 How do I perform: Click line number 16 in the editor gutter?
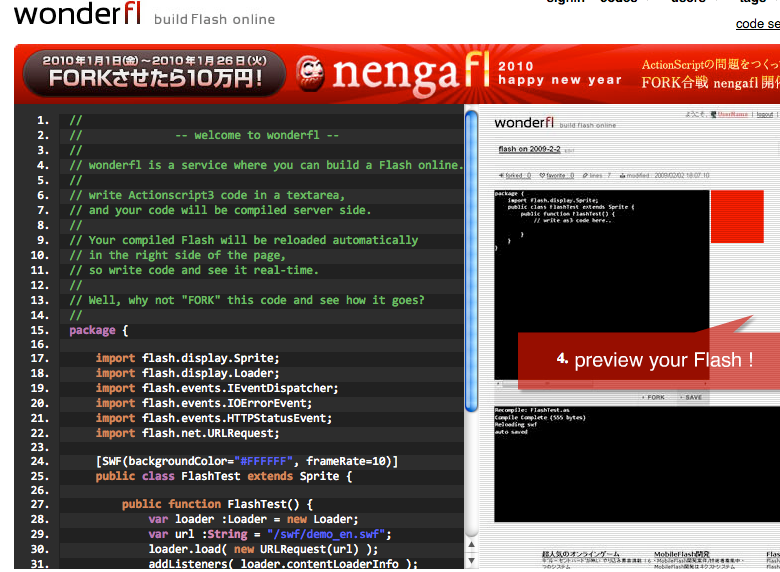40,344
